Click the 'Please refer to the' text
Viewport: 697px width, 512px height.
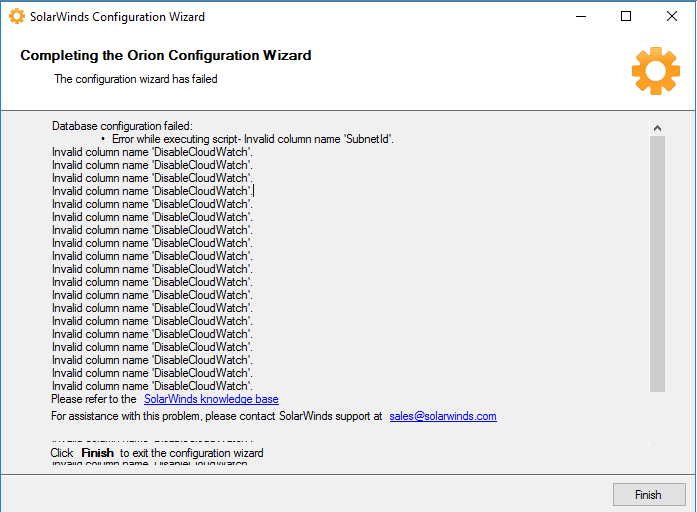[94, 399]
